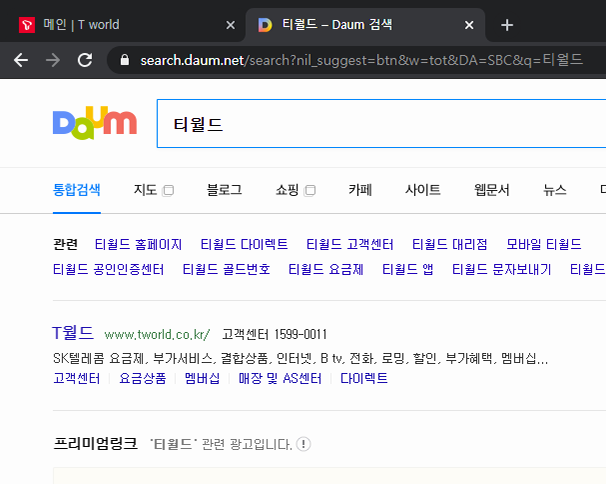The width and height of the screenshot is (606, 484).
Task: Click the 매장 및 AS센터 sublink
Action: point(280,378)
